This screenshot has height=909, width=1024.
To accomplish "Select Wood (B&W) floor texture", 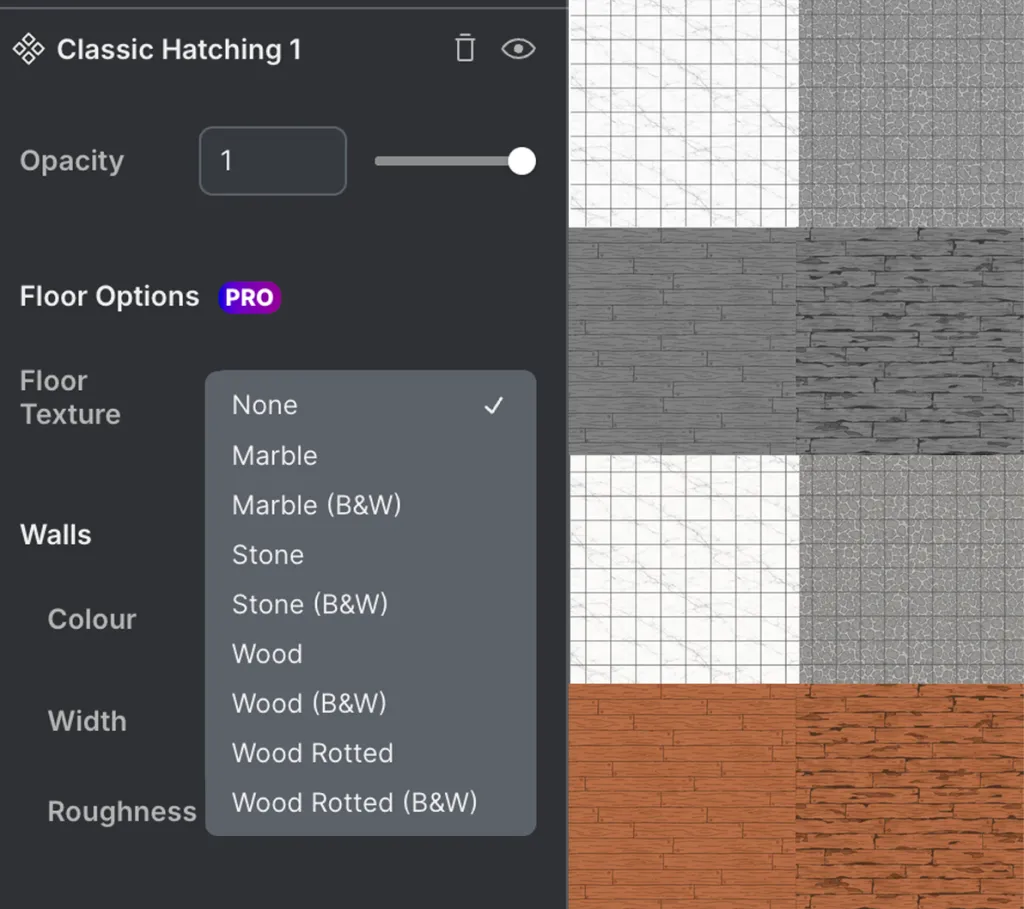I will pyautogui.click(x=309, y=703).
